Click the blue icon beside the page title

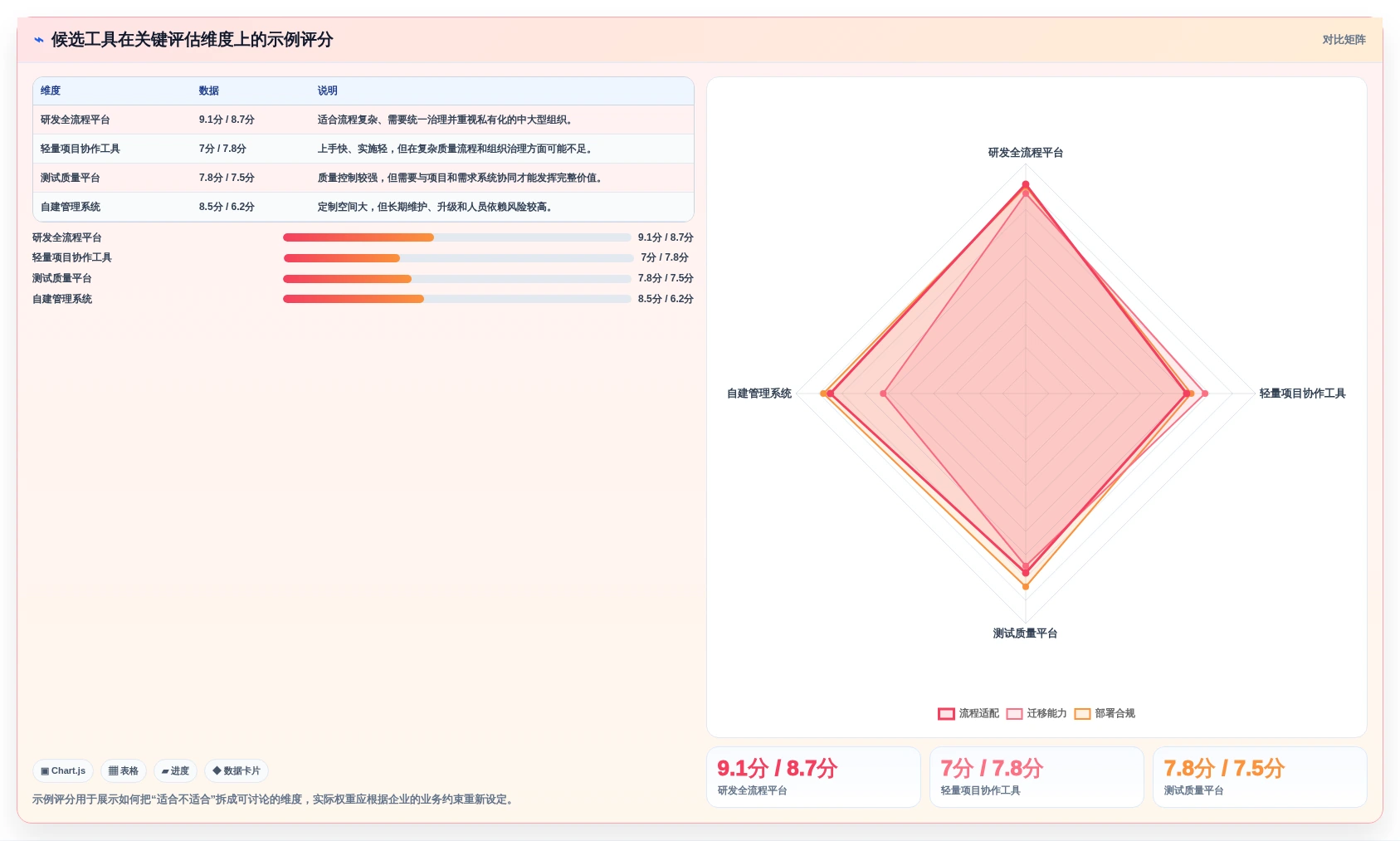coord(38,40)
